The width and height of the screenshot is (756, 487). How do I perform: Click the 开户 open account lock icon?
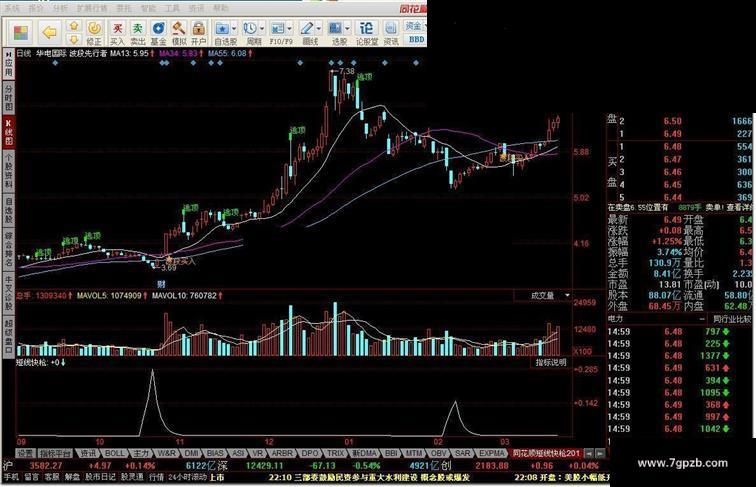[x=198, y=32]
